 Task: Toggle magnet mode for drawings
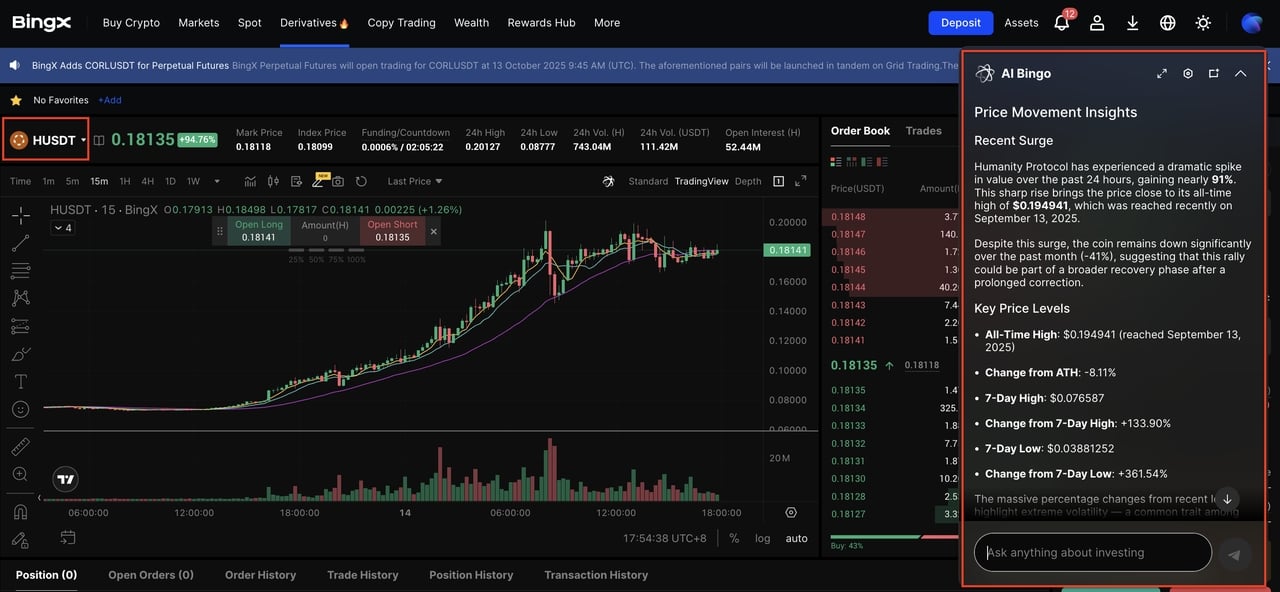(x=20, y=512)
